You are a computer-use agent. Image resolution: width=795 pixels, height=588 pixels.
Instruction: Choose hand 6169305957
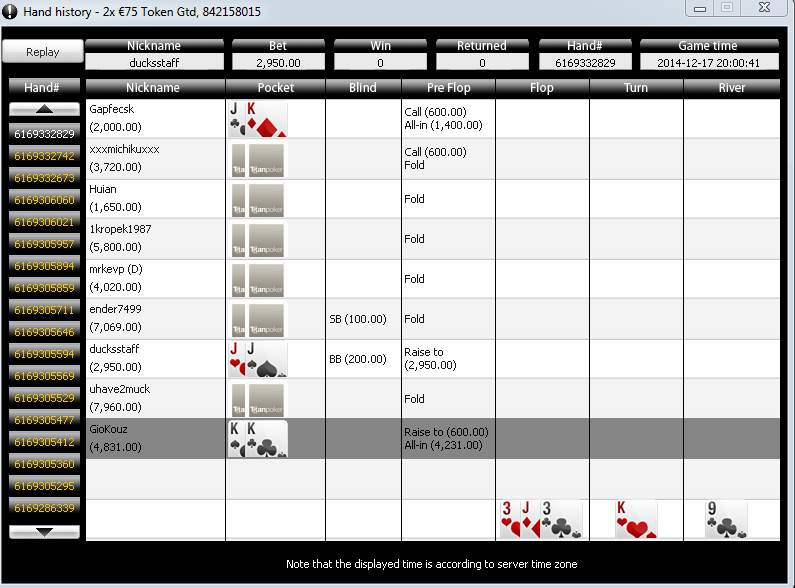(x=44, y=244)
